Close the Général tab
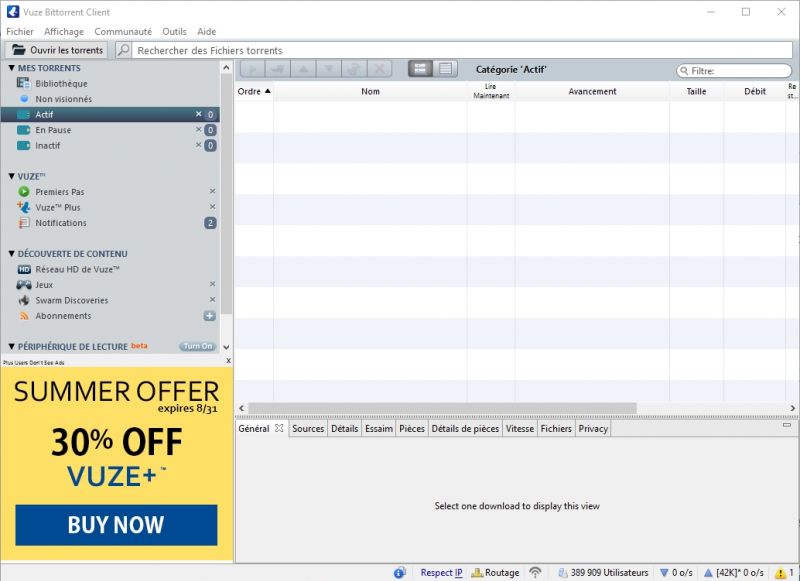This screenshot has height=581, width=800. (279, 428)
